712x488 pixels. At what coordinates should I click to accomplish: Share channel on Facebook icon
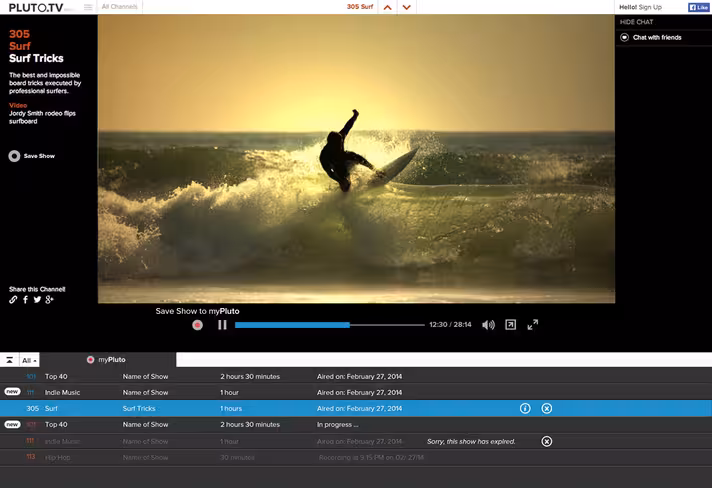(25, 300)
